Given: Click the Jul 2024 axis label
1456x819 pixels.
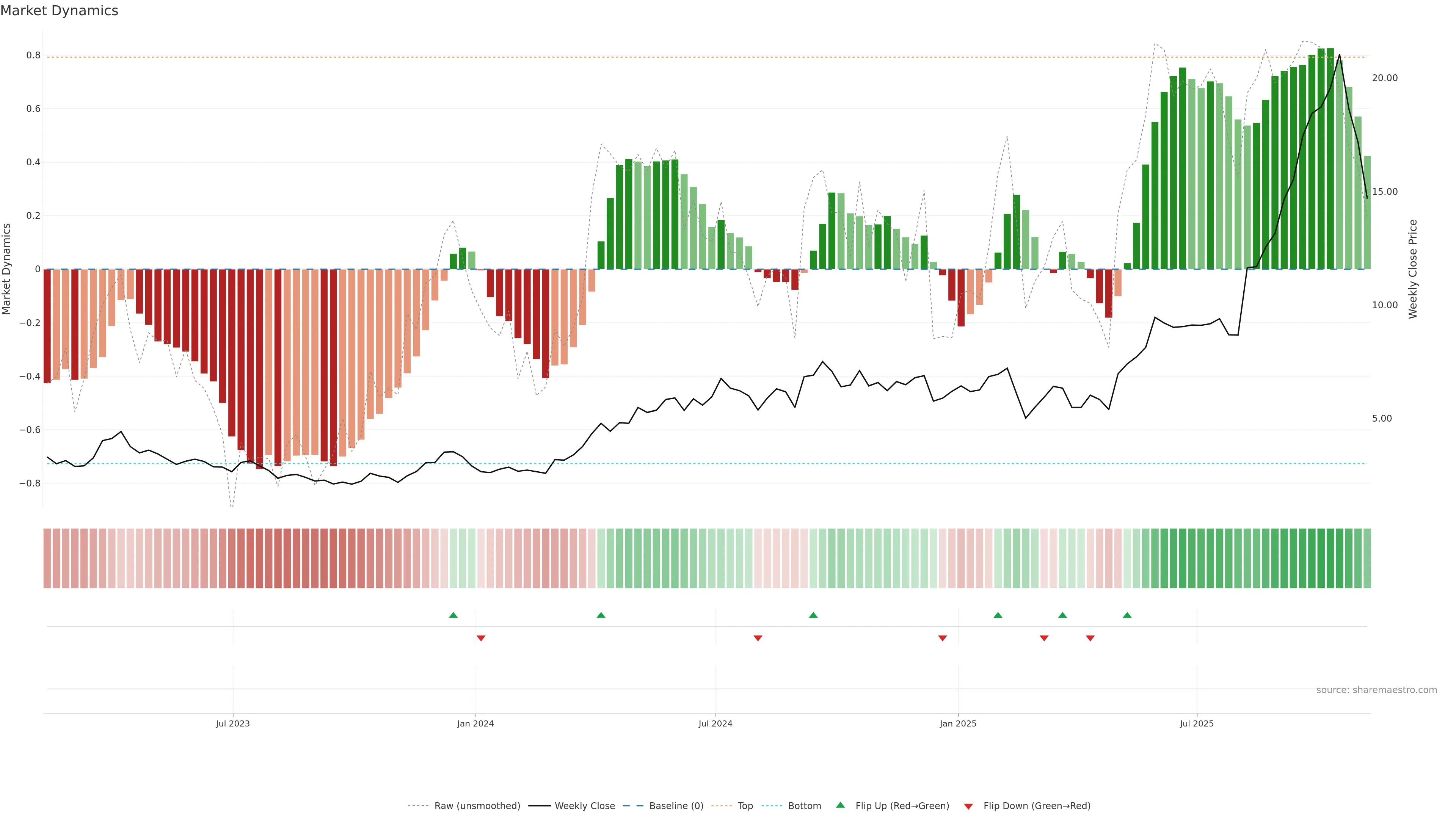Looking at the screenshot, I should click(715, 723).
